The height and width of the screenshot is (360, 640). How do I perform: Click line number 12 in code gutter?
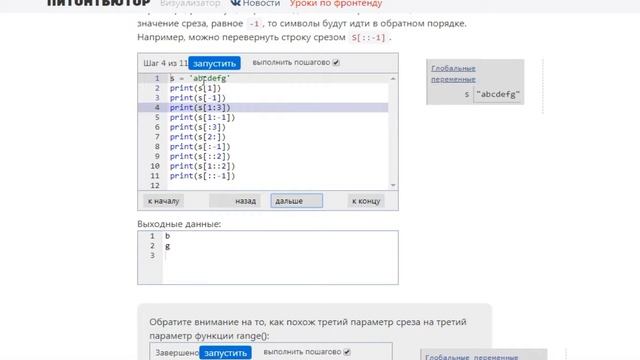coord(155,185)
